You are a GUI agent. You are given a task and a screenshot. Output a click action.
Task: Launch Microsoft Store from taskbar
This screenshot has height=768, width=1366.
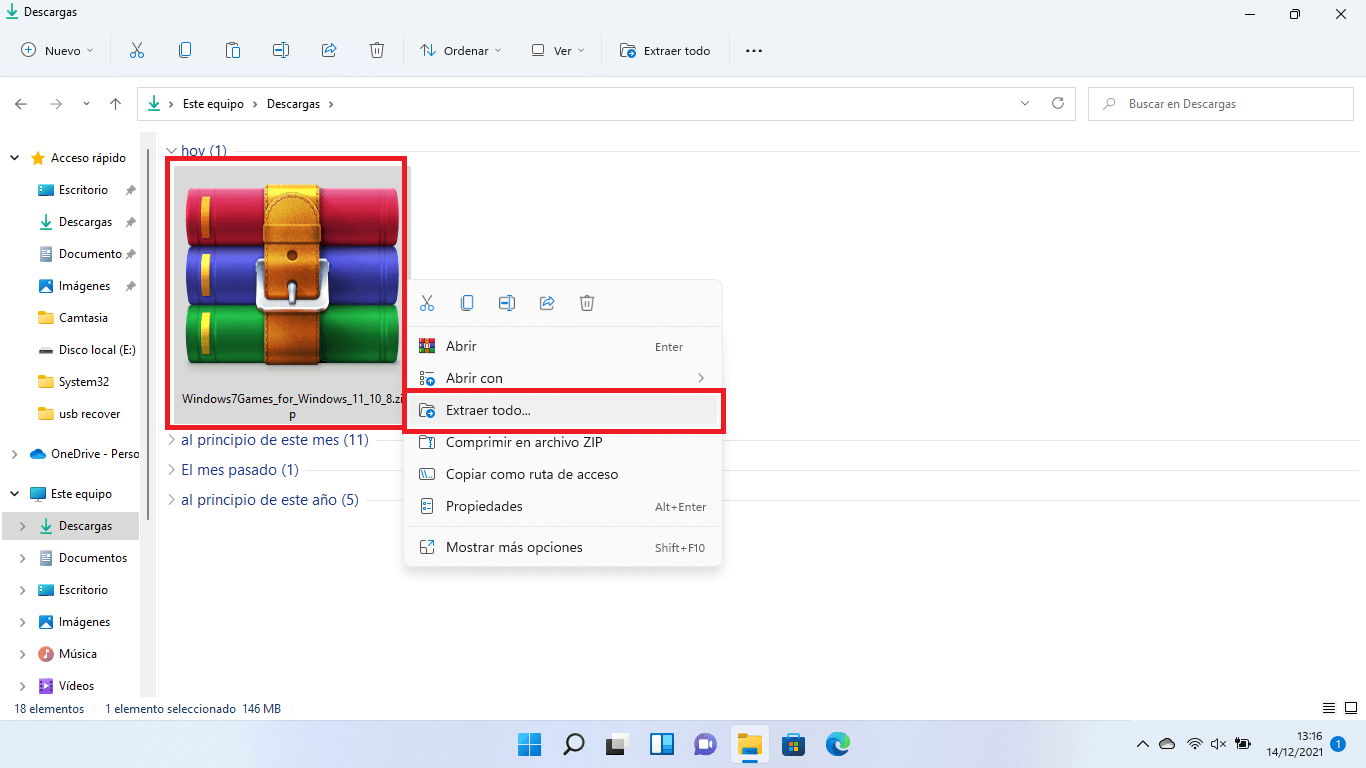tap(794, 744)
